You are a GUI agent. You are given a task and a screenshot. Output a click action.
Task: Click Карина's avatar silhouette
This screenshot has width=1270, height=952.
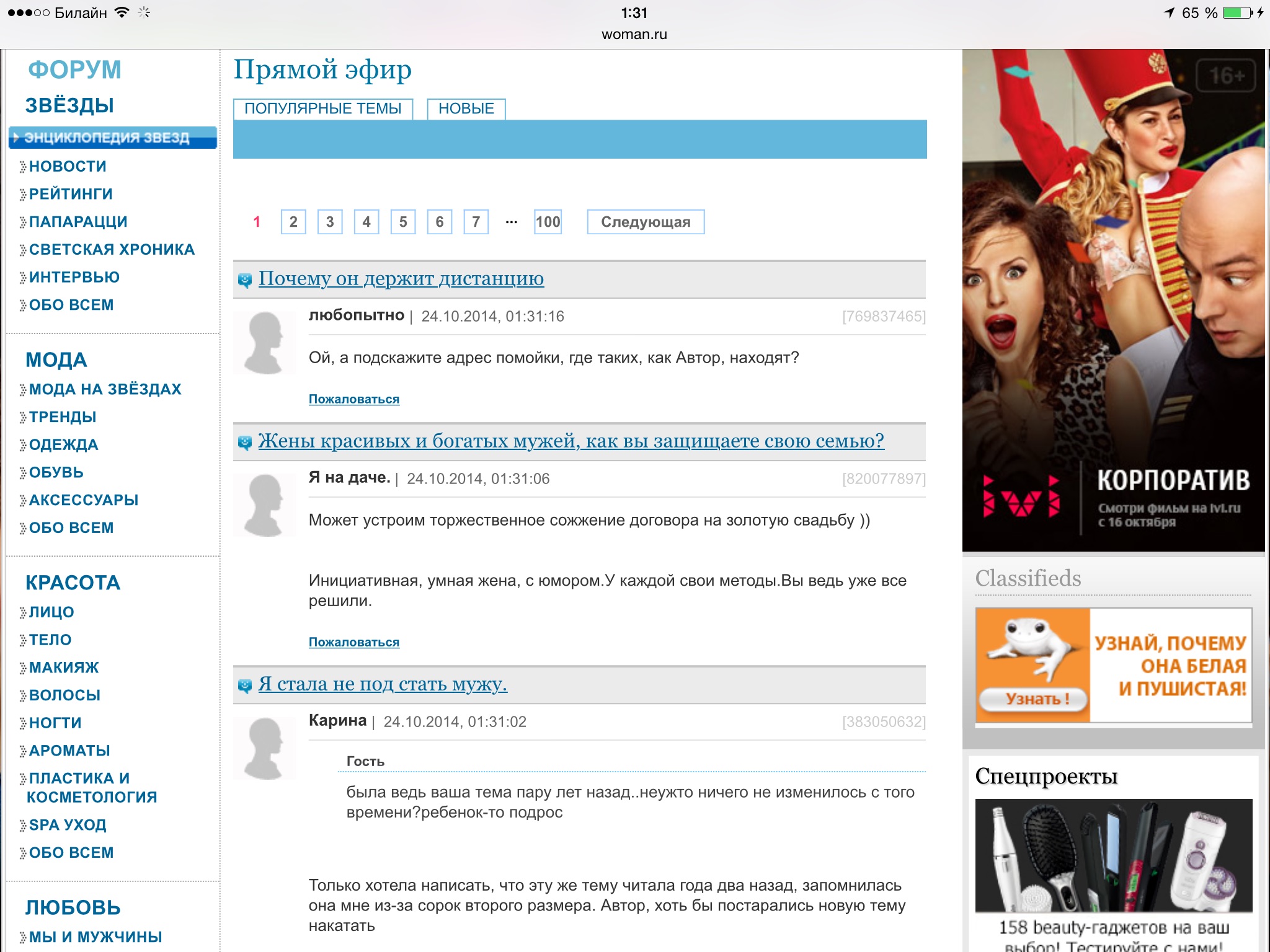[x=265, y=748]
